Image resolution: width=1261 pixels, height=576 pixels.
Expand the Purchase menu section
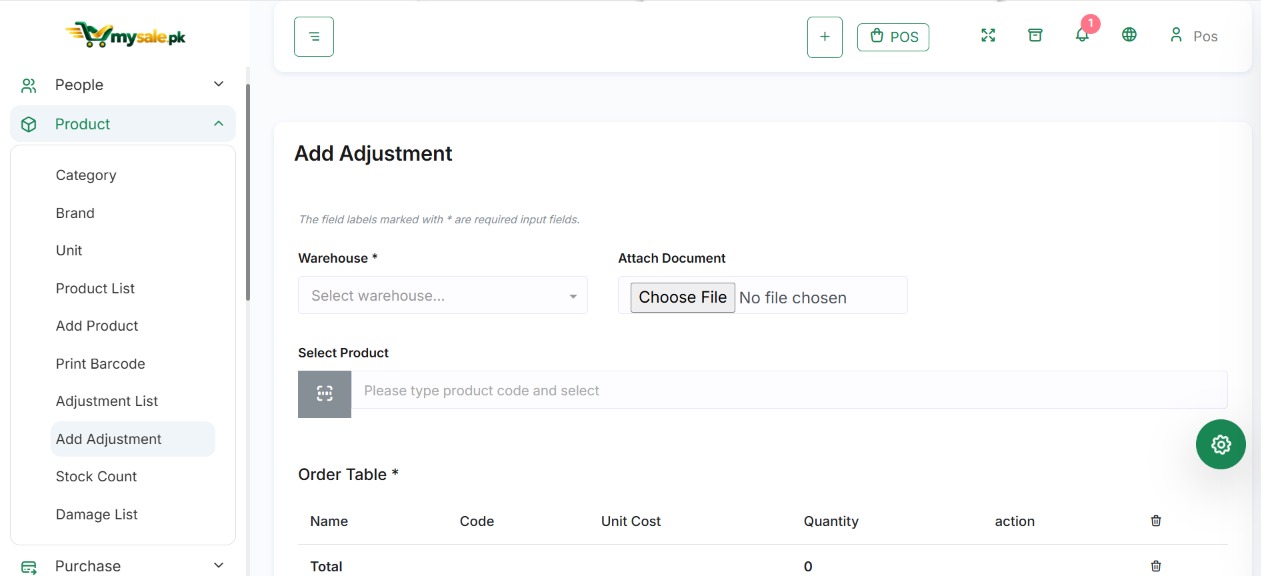tap(123, 566)
